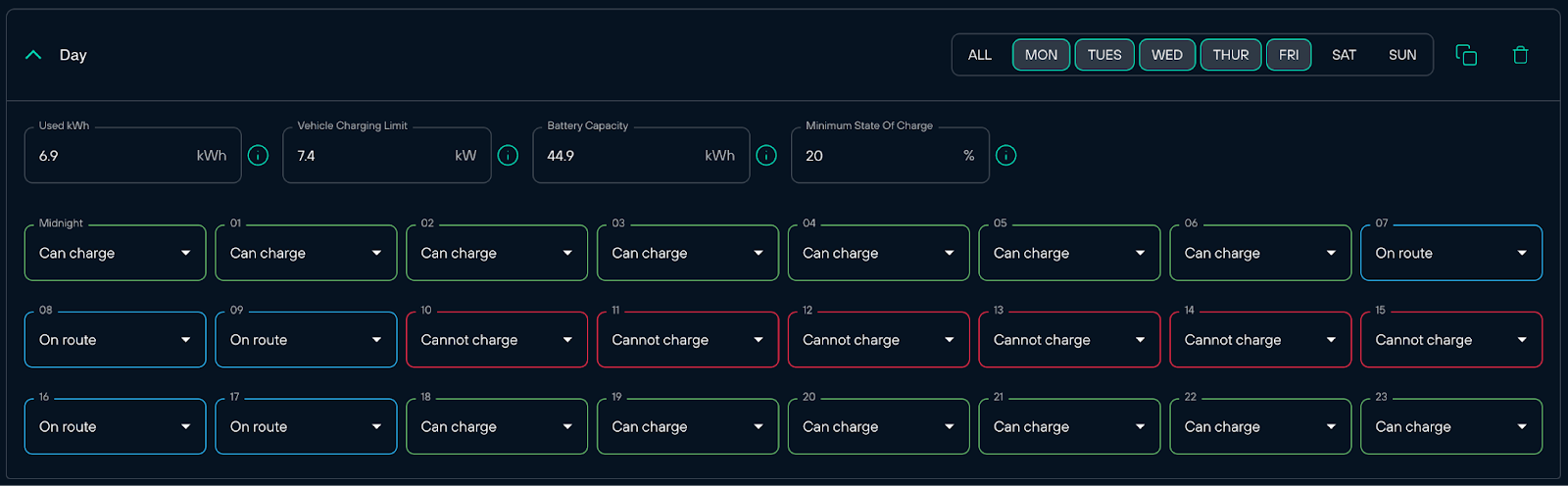Toggle the FRI day button
The height and width of the screenshot is (486, 1568).
[x=1289, y=55]
